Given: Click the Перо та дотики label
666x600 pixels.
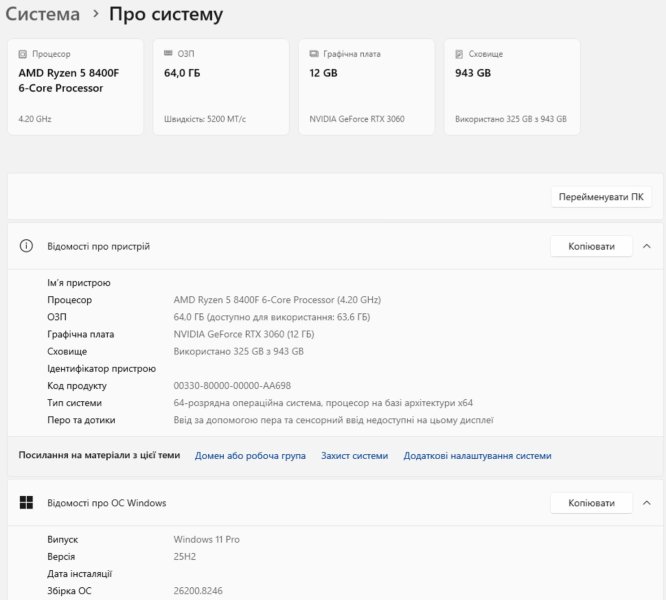Looking at the screenshot, I should click(x=81, y=420).
